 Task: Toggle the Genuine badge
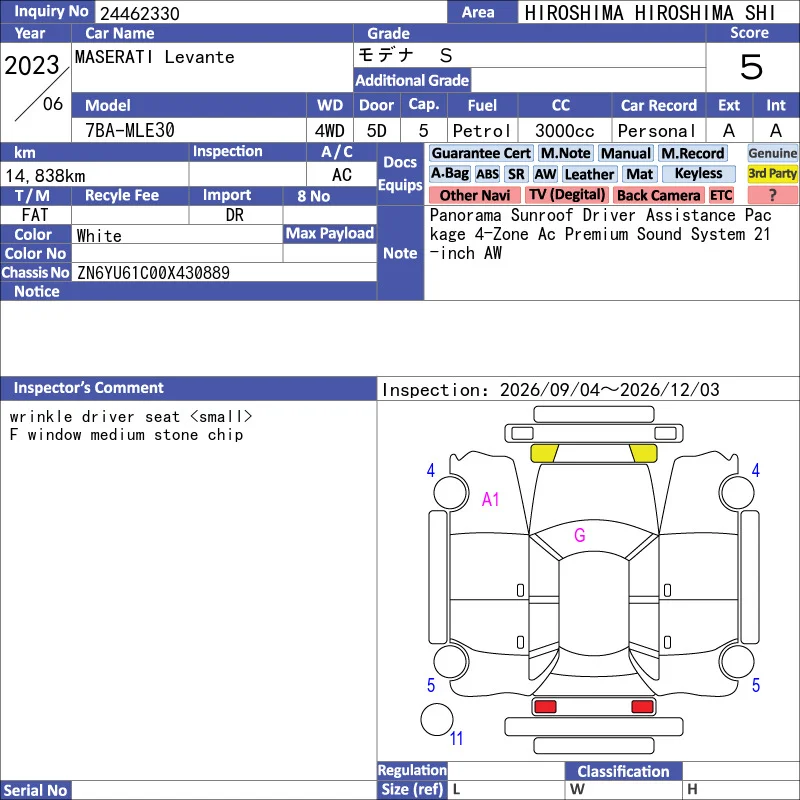(772, 153)
